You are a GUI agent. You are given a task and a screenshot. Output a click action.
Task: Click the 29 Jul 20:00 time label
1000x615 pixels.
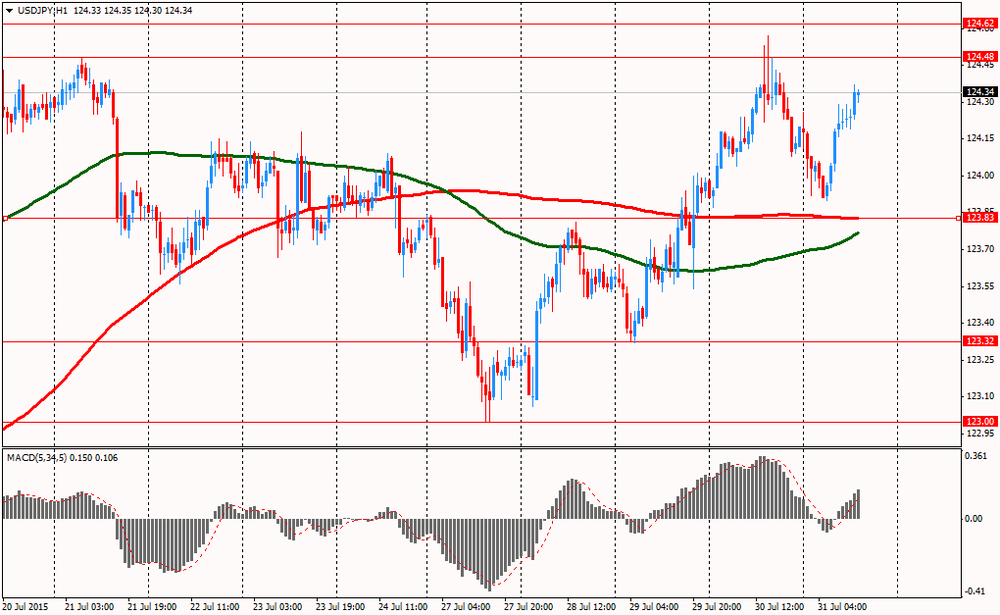pyautogui.click(x=716, y=607)
